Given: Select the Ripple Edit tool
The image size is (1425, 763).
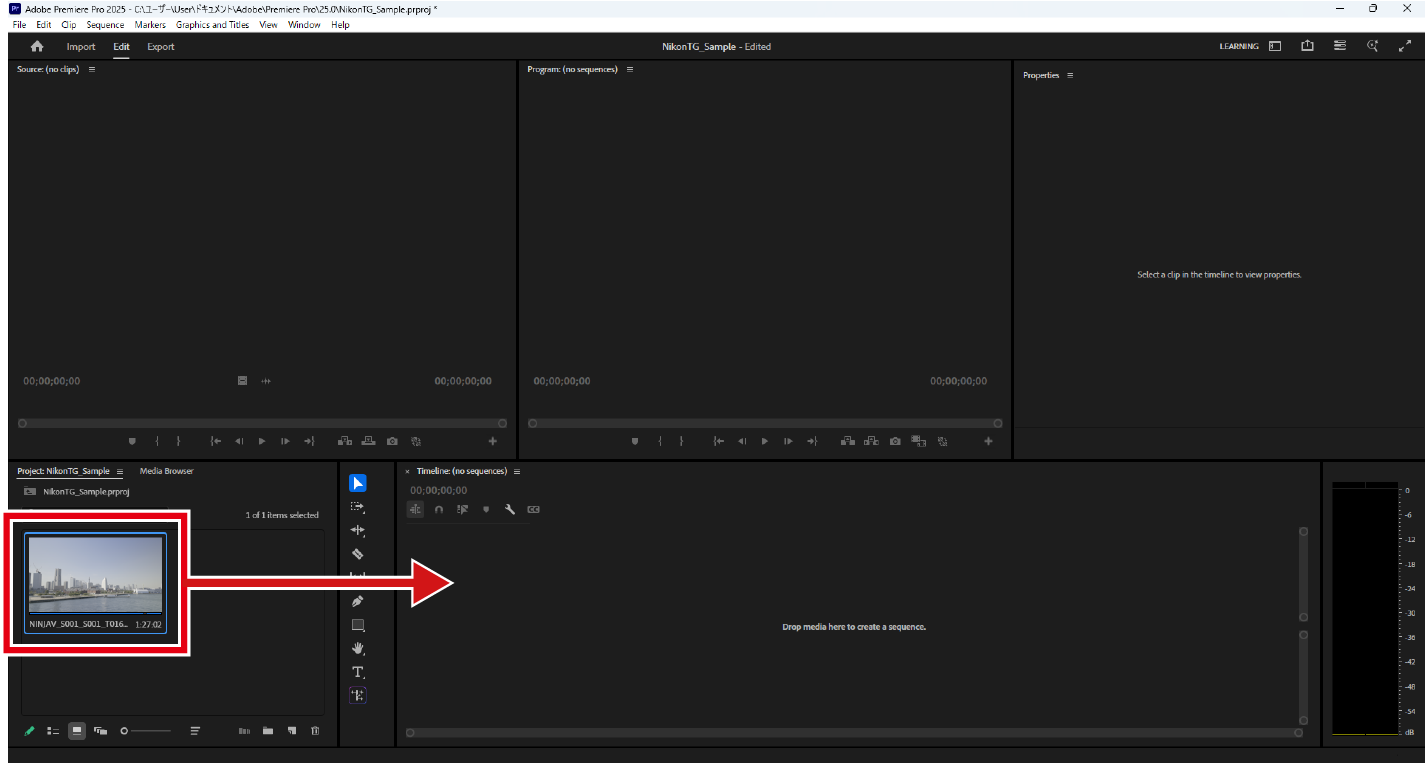Looking at the screenshot, I should coord(358,530).
